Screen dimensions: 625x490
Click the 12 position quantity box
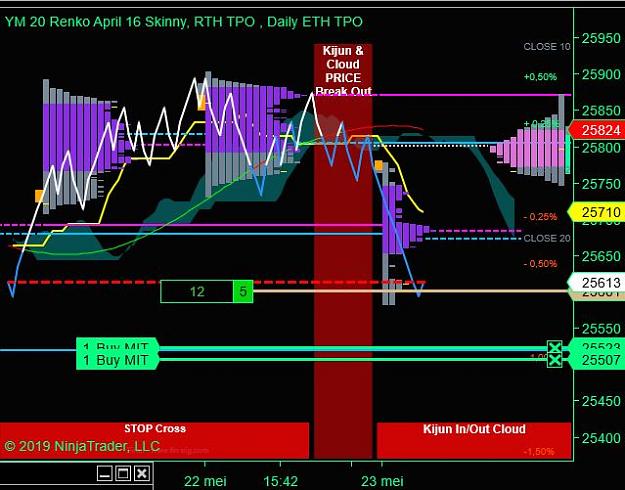[197, 291]
